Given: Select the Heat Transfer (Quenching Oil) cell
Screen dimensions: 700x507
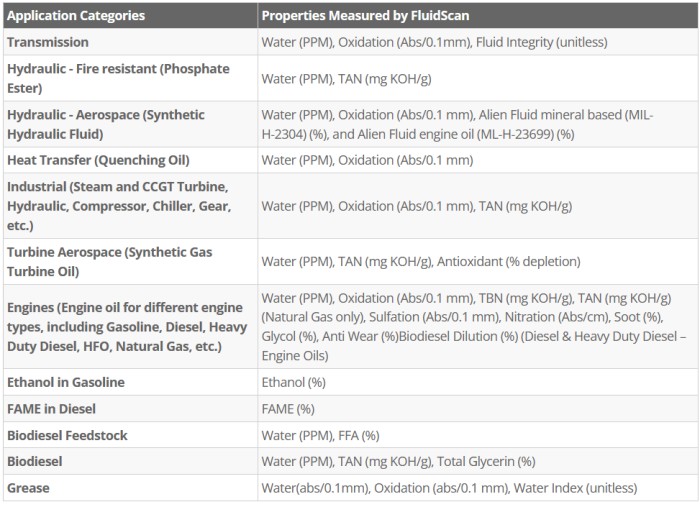Looking at the screenshot, I should [98, 160].
